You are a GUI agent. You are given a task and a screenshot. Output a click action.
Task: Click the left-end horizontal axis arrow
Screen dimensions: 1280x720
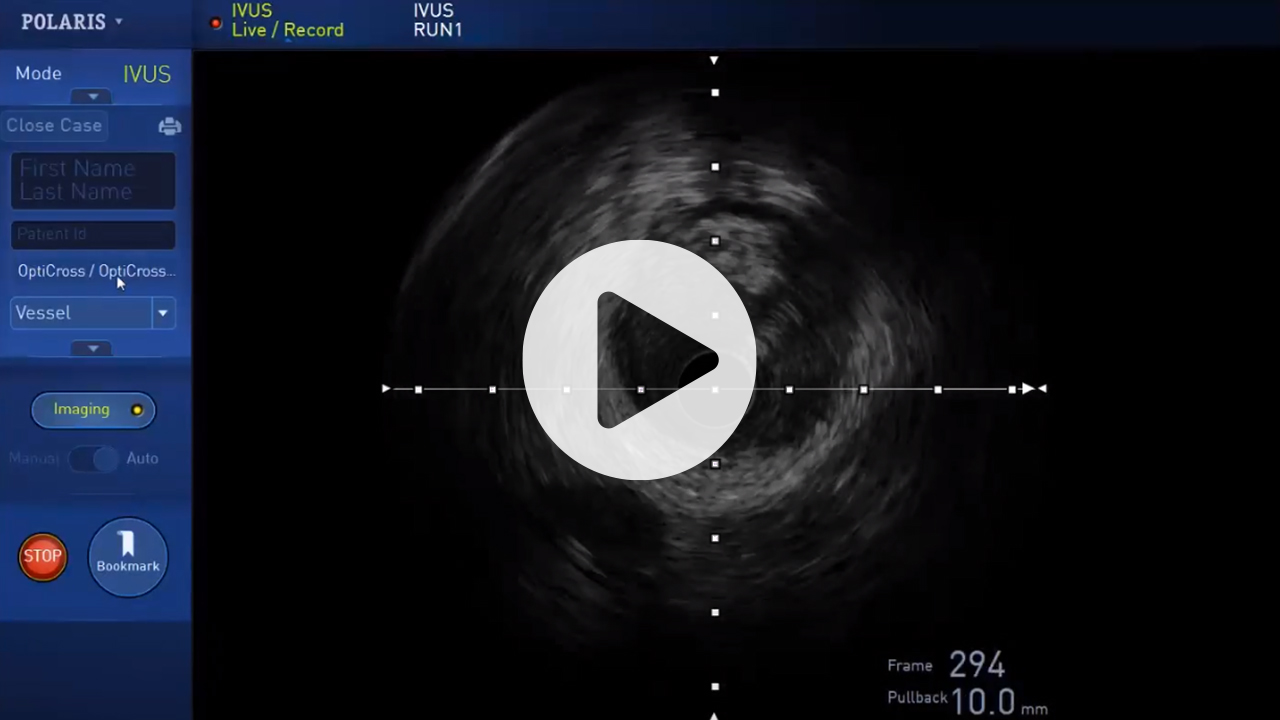386,389
